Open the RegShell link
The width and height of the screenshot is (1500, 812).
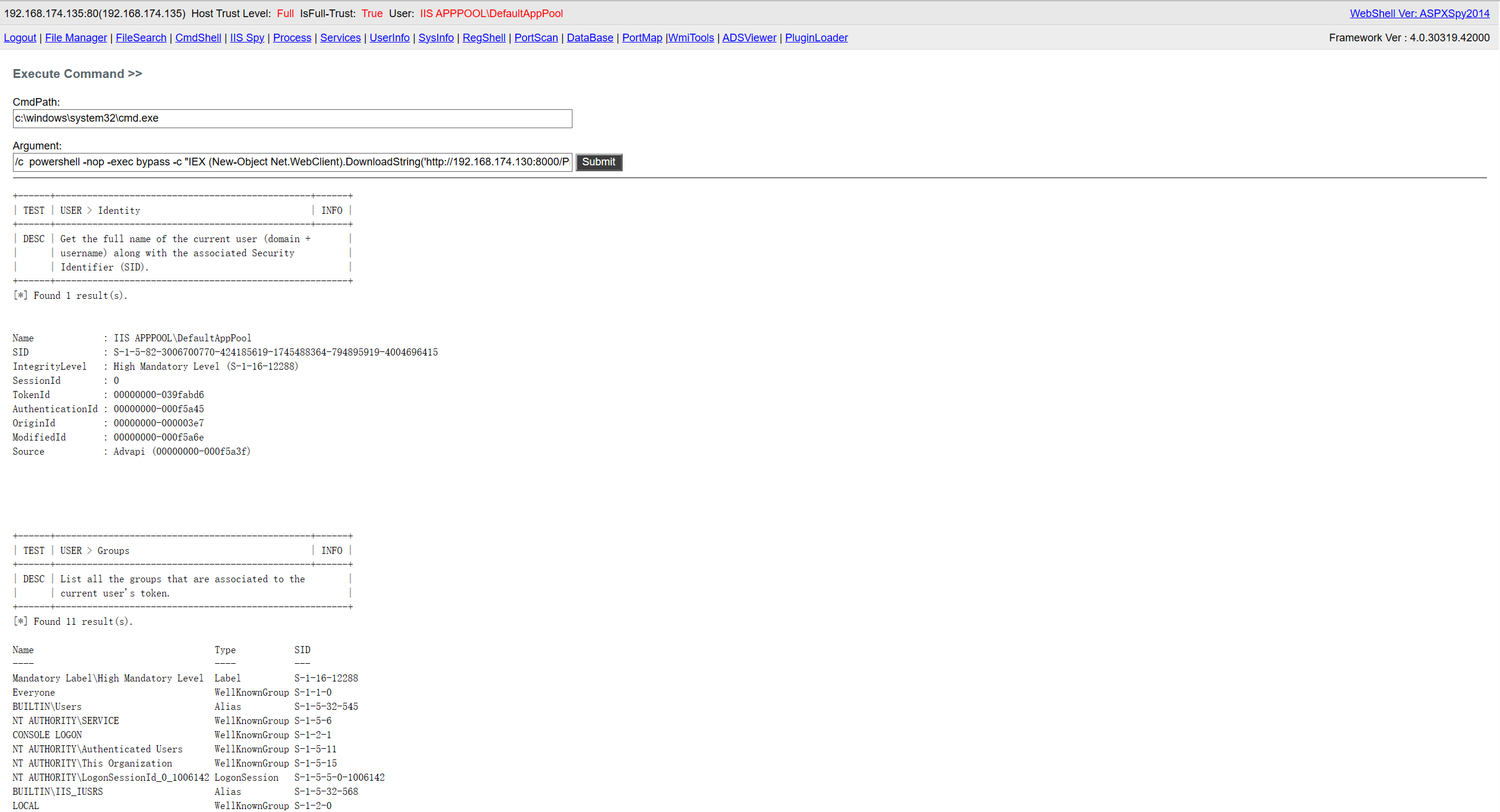(x=483, y=38)
